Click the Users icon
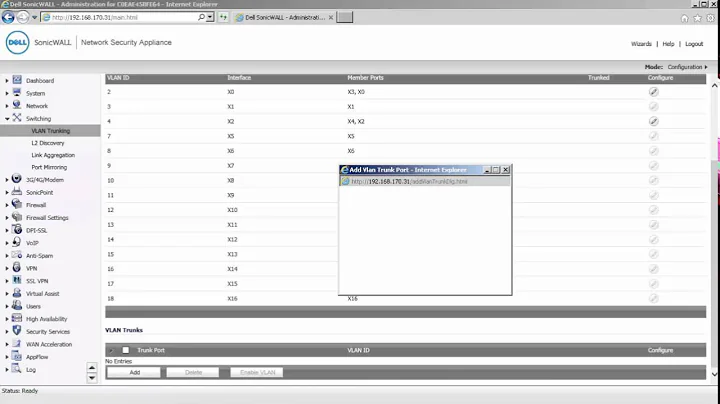This screenshot has width=720, height=404. point(17,305)
